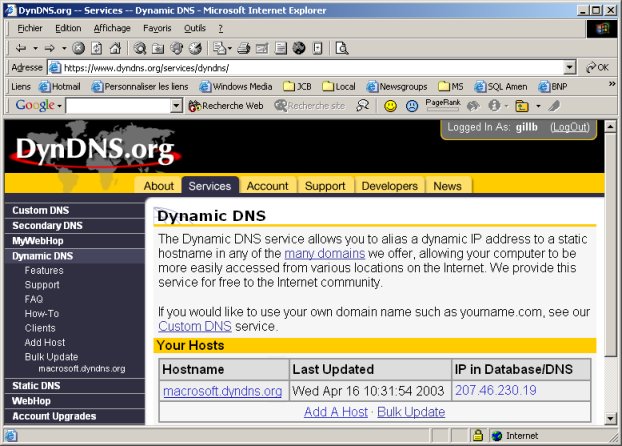Open the Outils menu
Viewport: 622px width, 446px height.
tap(195, 28)
